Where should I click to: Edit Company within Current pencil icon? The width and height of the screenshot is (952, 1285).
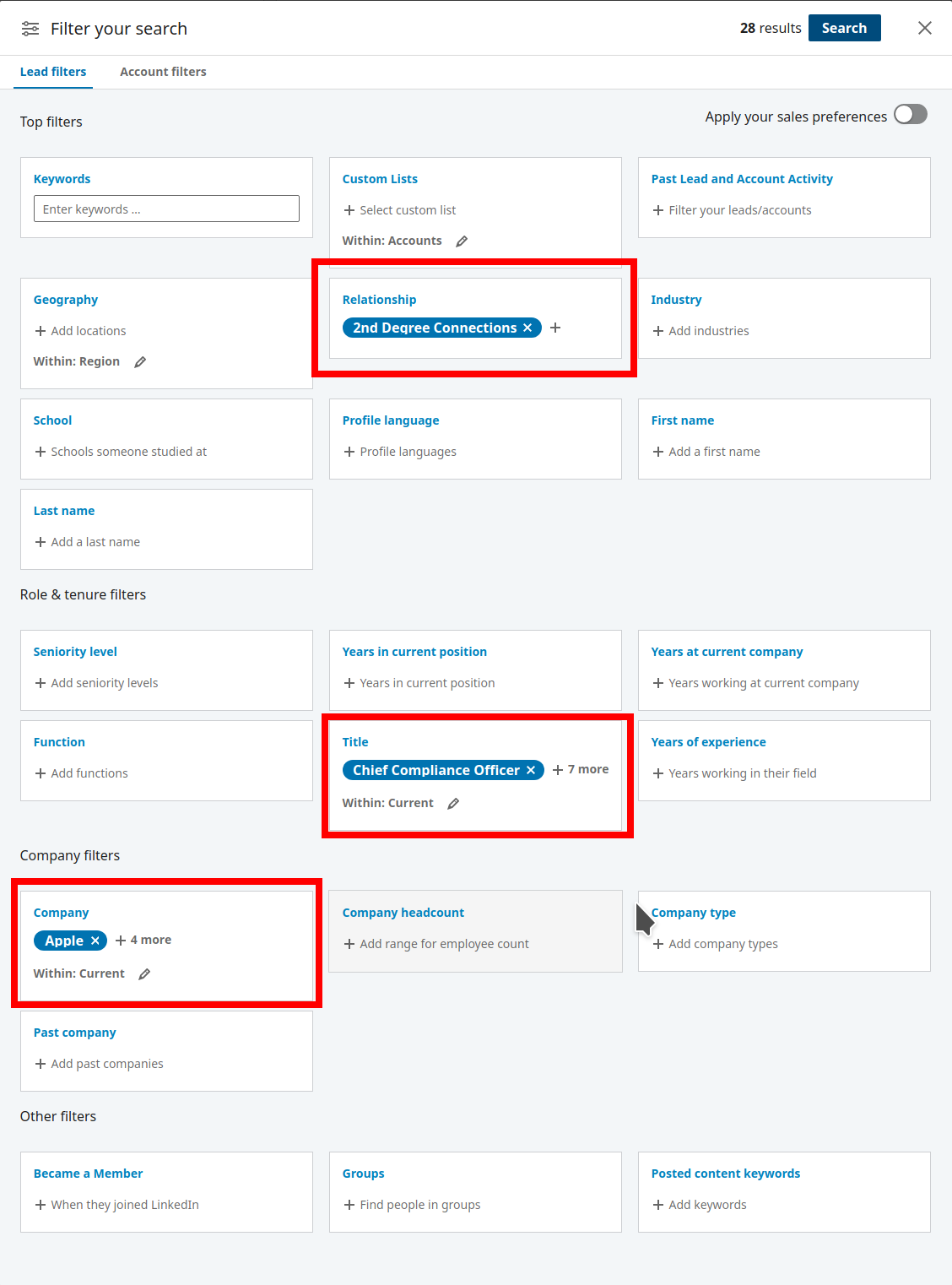(144, 974)
